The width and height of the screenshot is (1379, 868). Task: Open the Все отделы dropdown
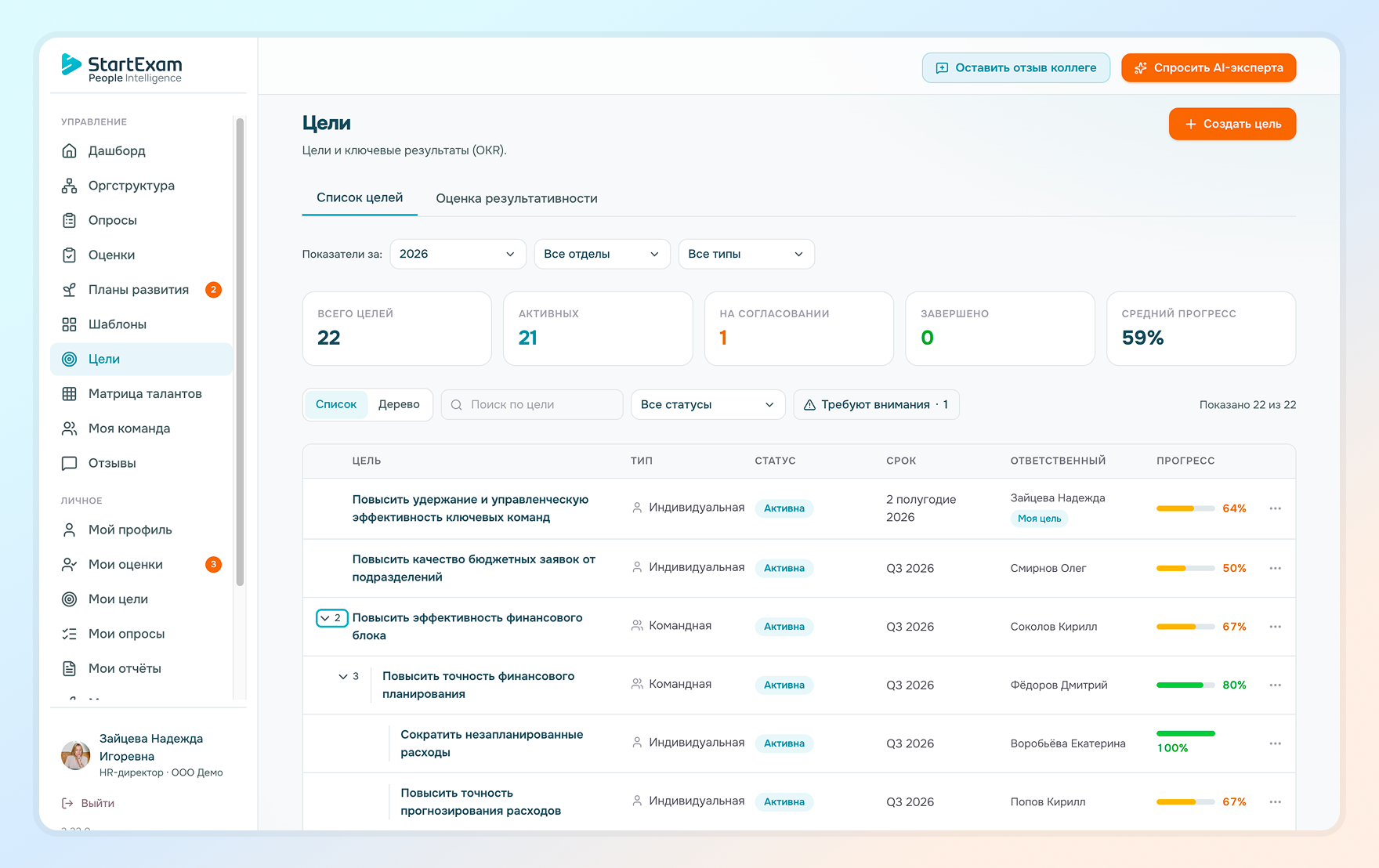point(602,254)
